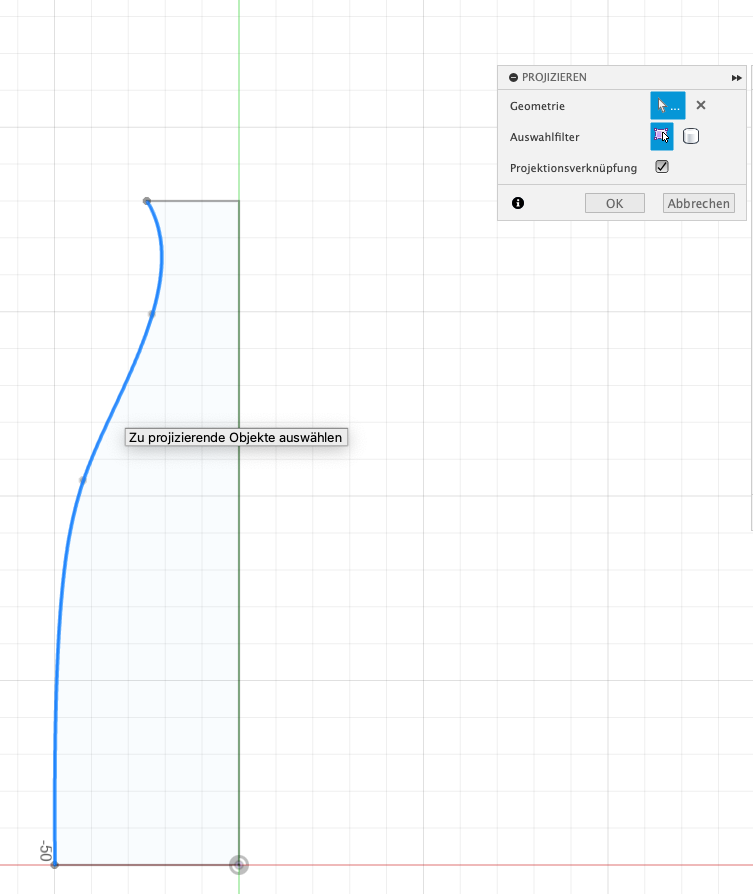753x894 pixels.
Task: Expand the dialog using double-arrow icon
Action: pyautogui.click(x=737, y=77)
